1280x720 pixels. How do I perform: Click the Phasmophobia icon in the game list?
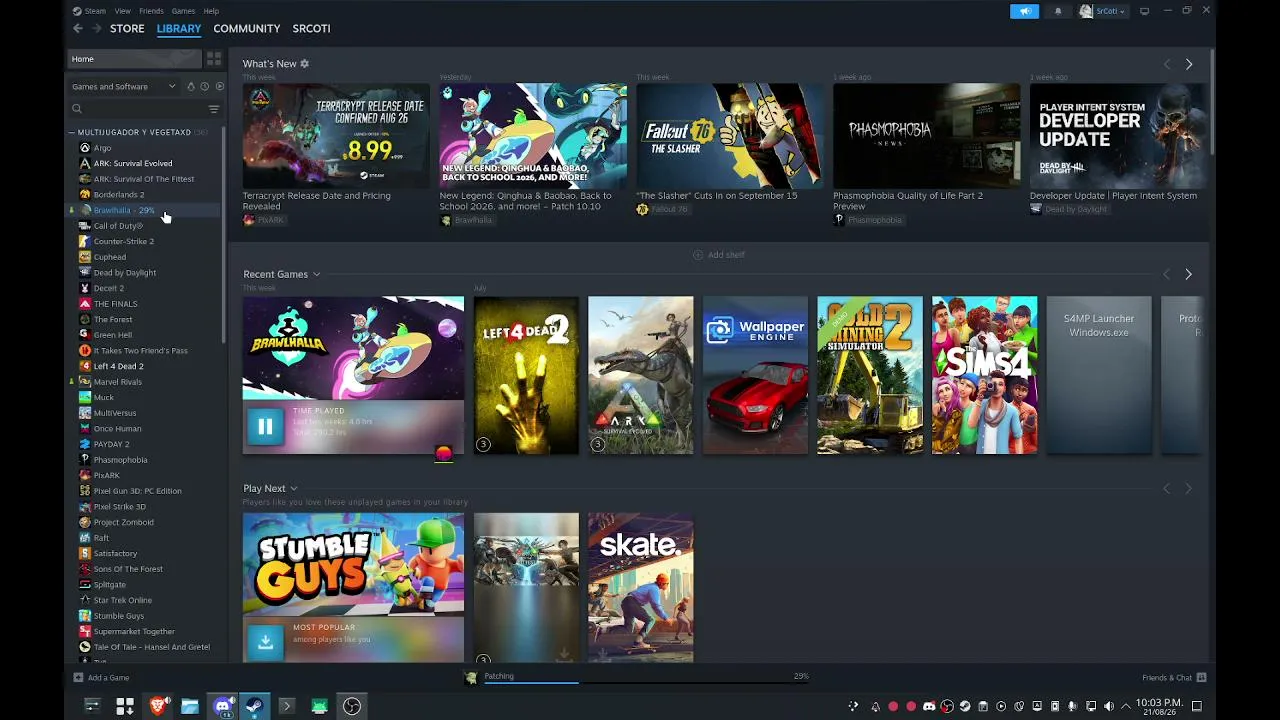(x=85, y=460)
